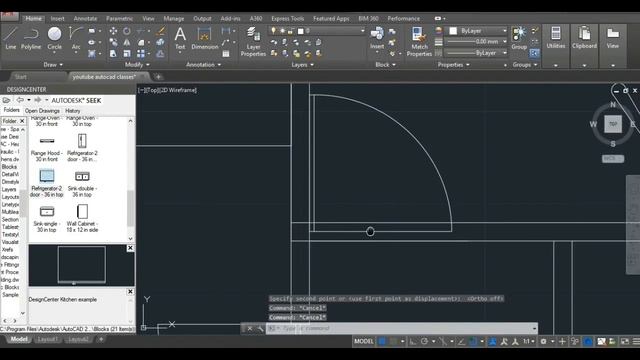
Task: Expand the Draw panel
Action: pos(53,64)
